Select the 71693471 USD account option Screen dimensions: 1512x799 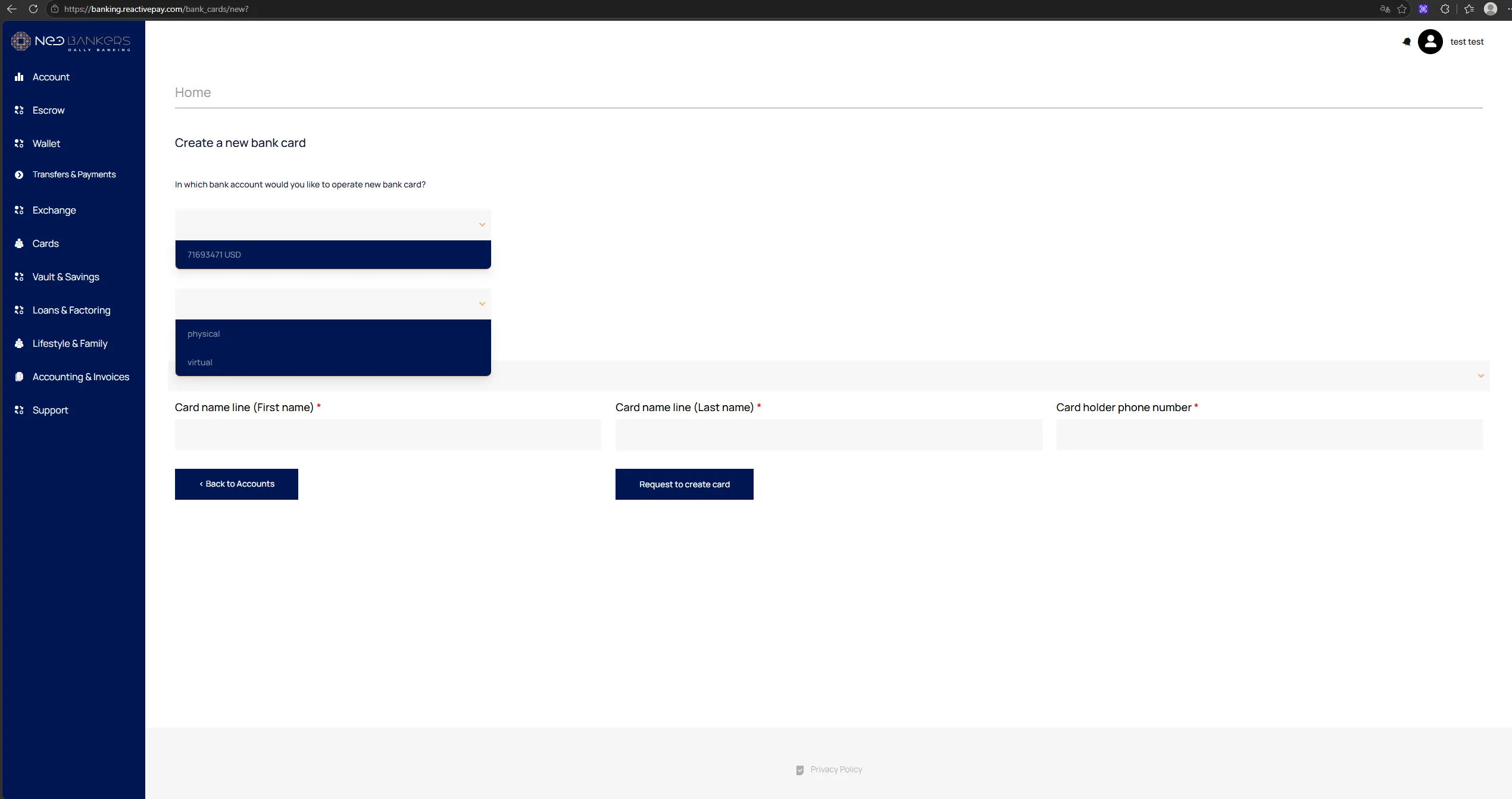point(333,255)
